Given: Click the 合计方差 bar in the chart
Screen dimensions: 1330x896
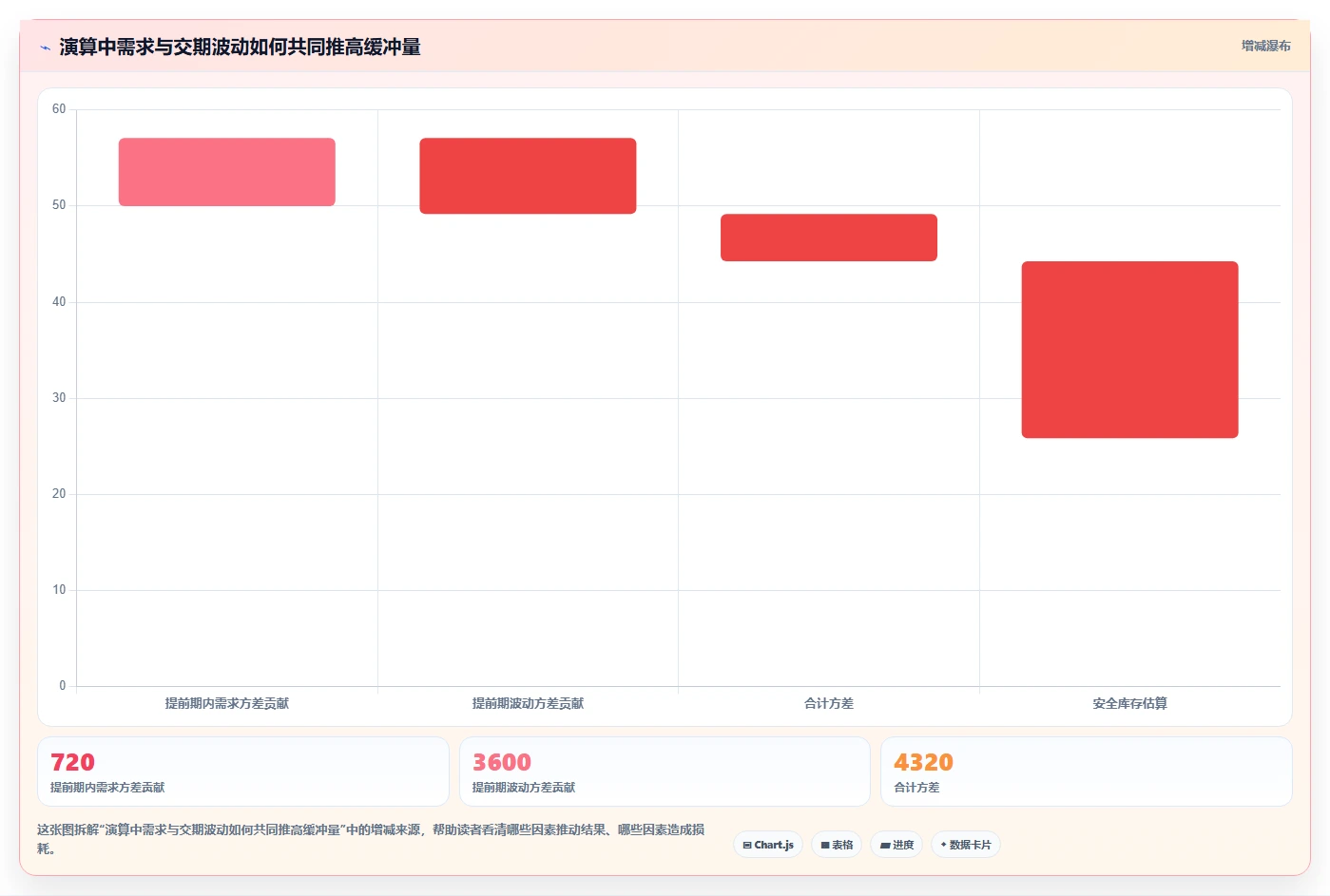Looking at the screenshot, I should [x=829, y=238].
